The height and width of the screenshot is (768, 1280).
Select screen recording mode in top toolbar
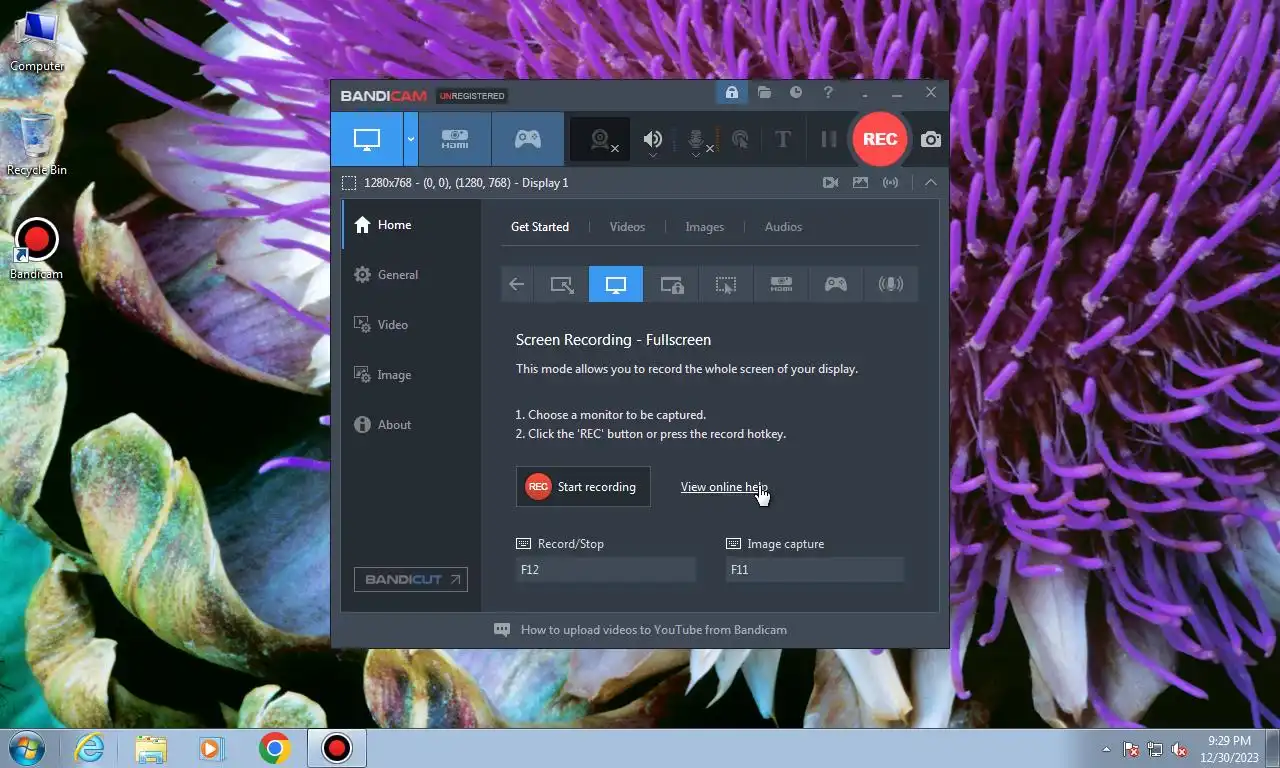(x=367, y=139)
